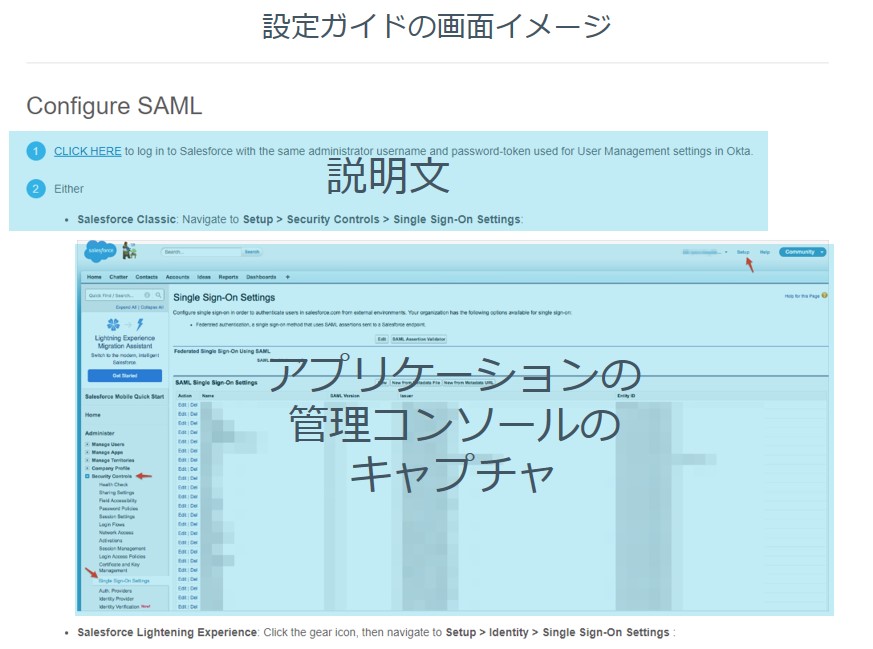The image size is (873, 649).
Task: Switch to the Chatter tab
Action: pos(119,277)
